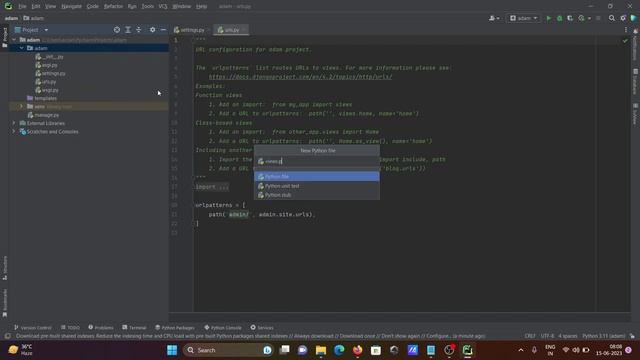Open Bookmarks tool window on left strip
Image resolution: width=640 pixels, height=360 pixels.
tap(5, 303)
